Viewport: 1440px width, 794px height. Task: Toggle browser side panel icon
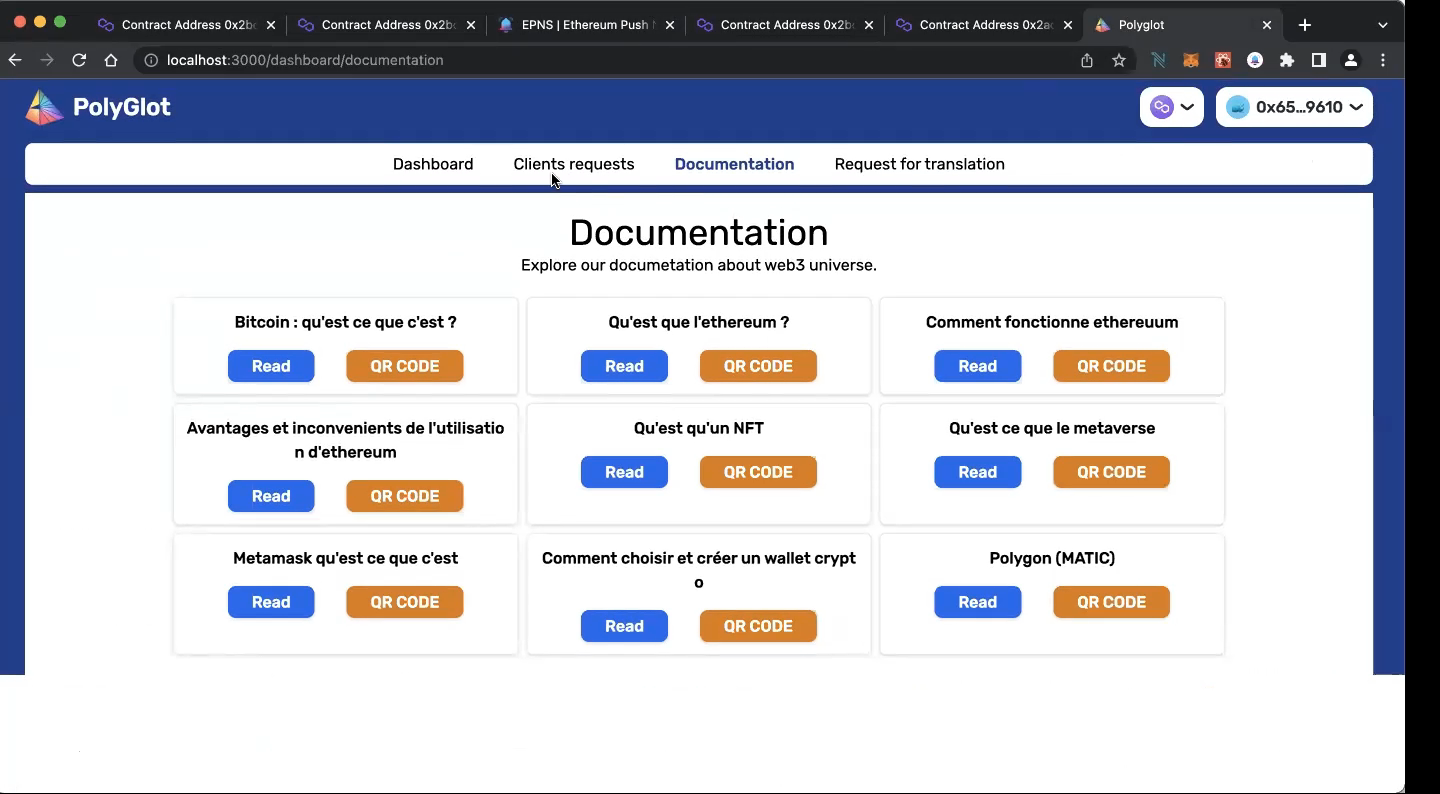coord(1319,60)
